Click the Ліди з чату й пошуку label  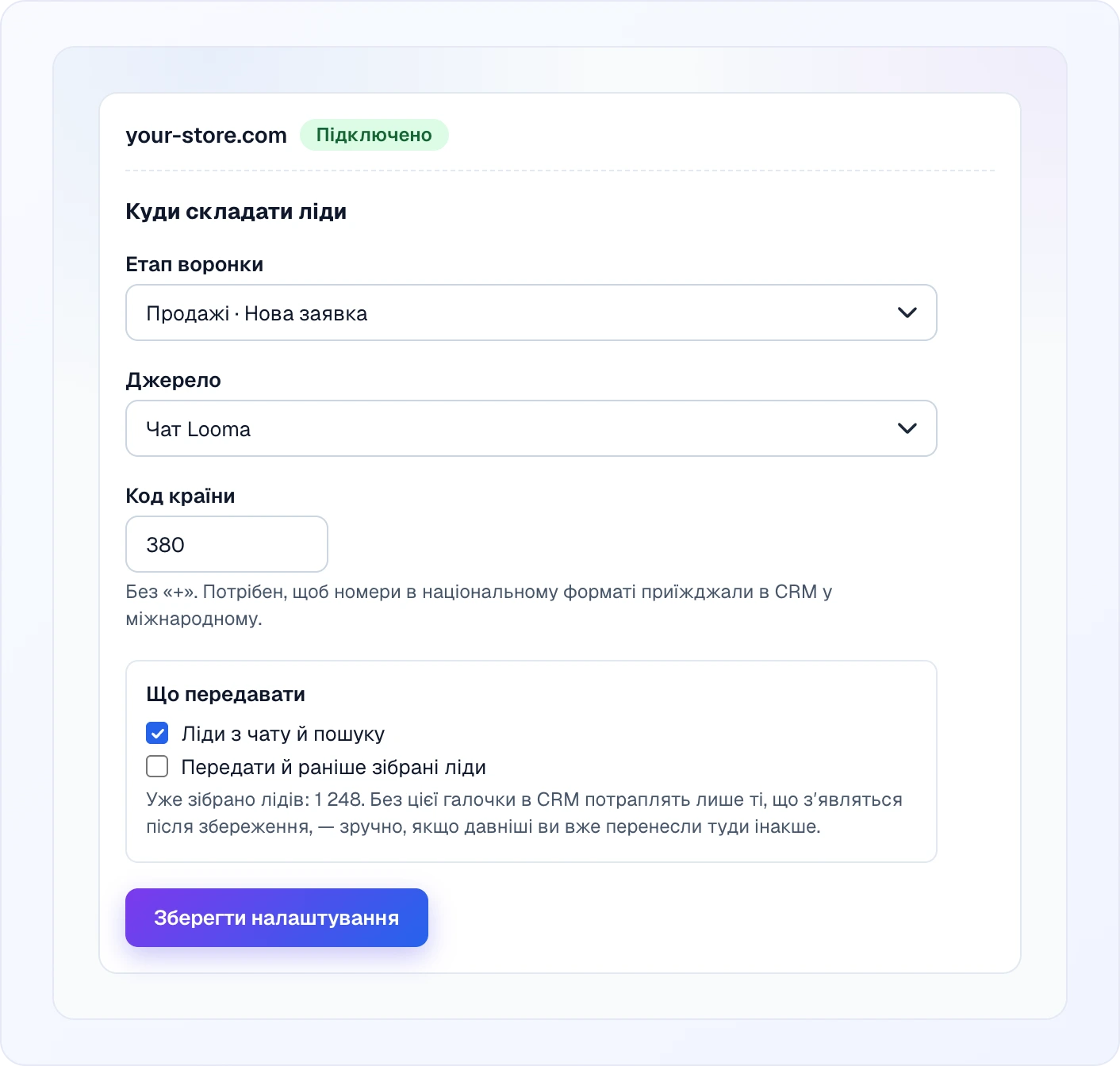[x=283, y=734]
